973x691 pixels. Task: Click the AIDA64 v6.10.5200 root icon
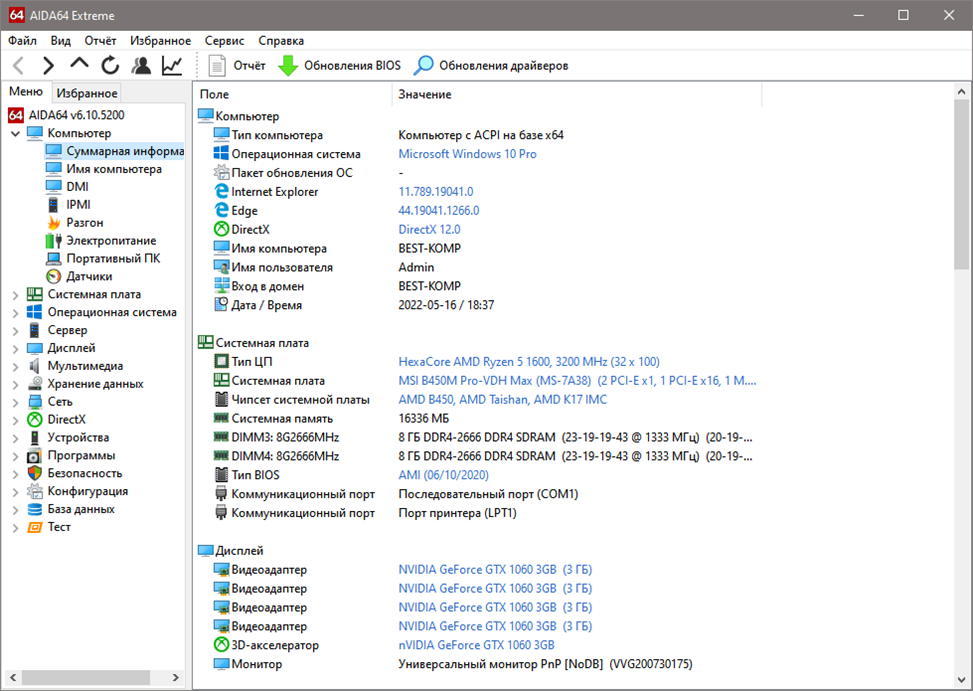click(x=16, y=115)
